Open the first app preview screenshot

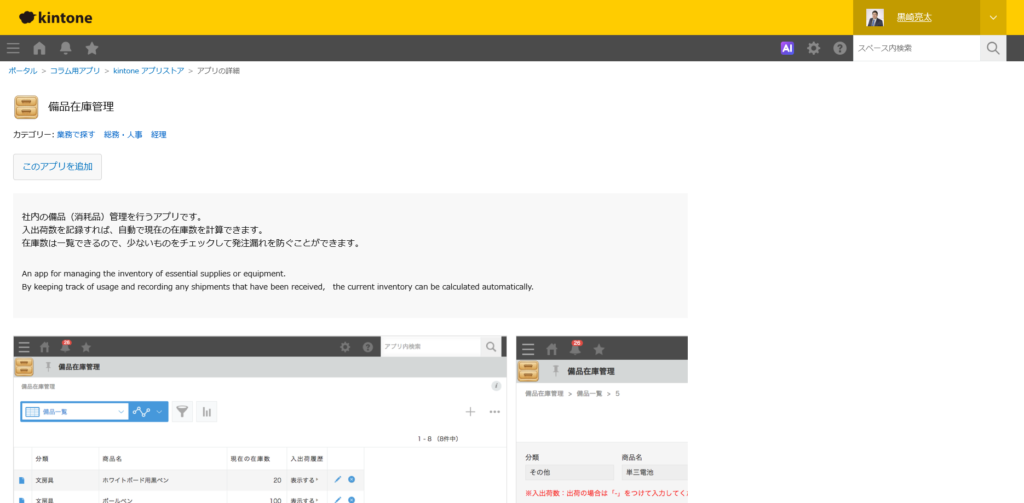tap(260, 419)
